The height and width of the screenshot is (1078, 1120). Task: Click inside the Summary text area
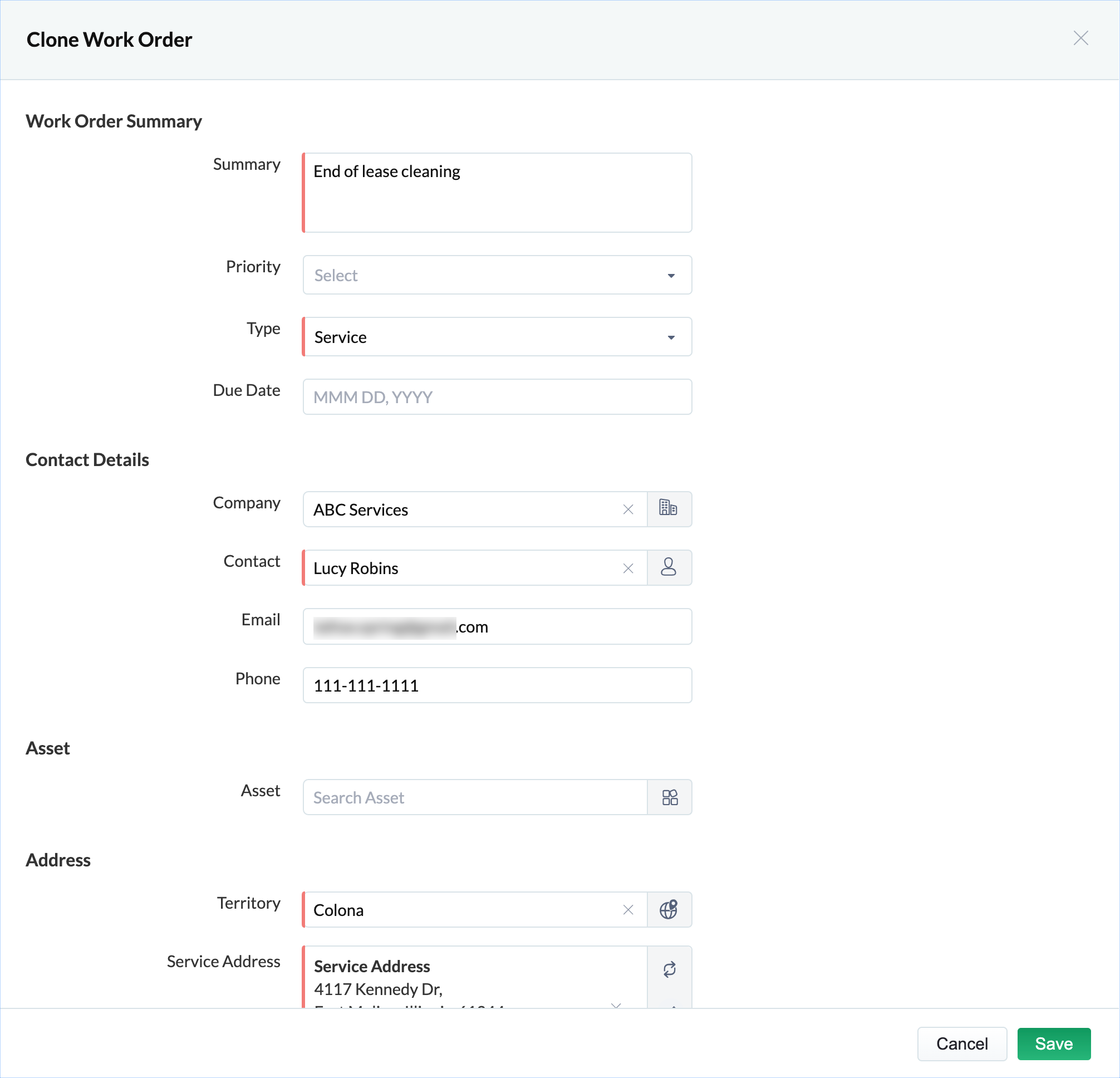(497, 193)
